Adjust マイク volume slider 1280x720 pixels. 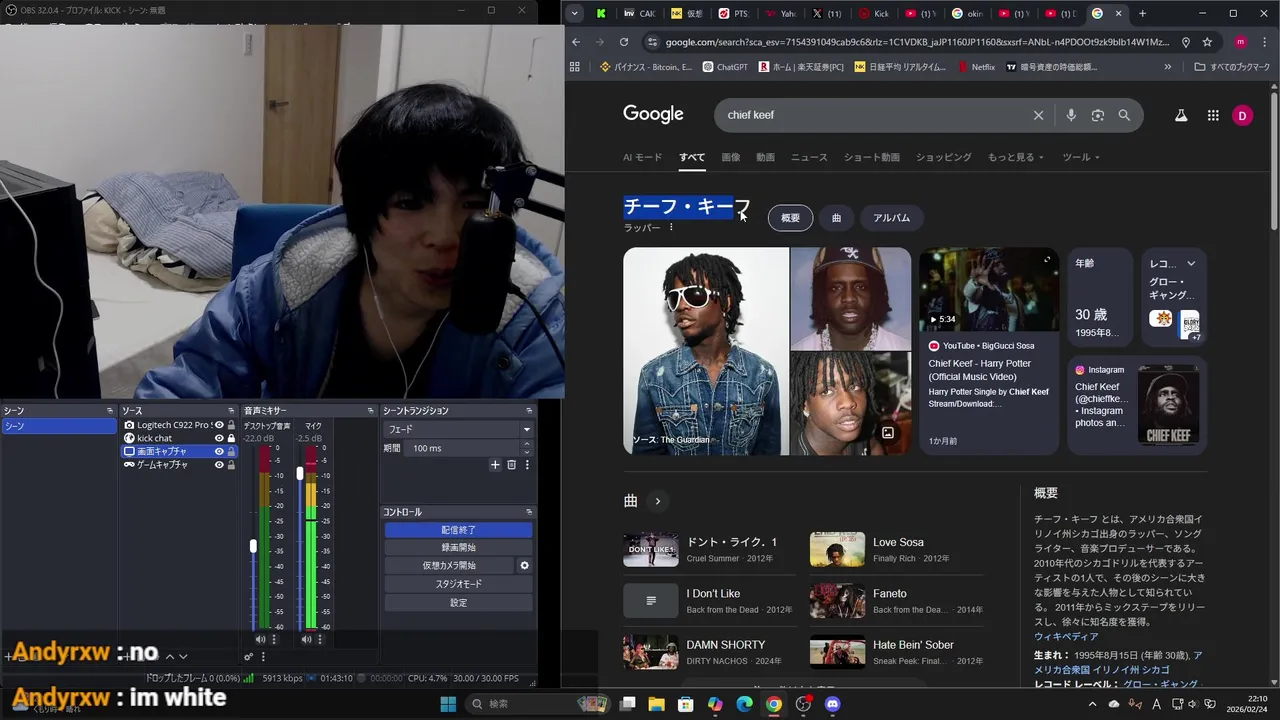[x=299, y=473]
